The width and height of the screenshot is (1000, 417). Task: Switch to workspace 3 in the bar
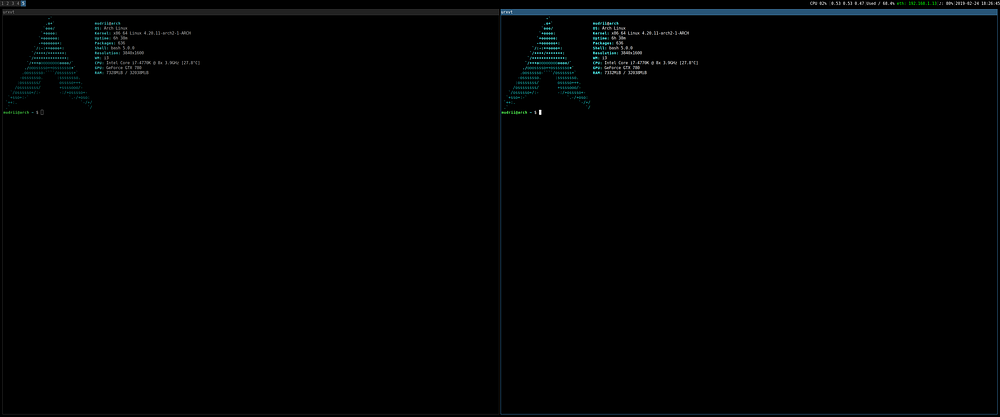[x=13, y=3]
